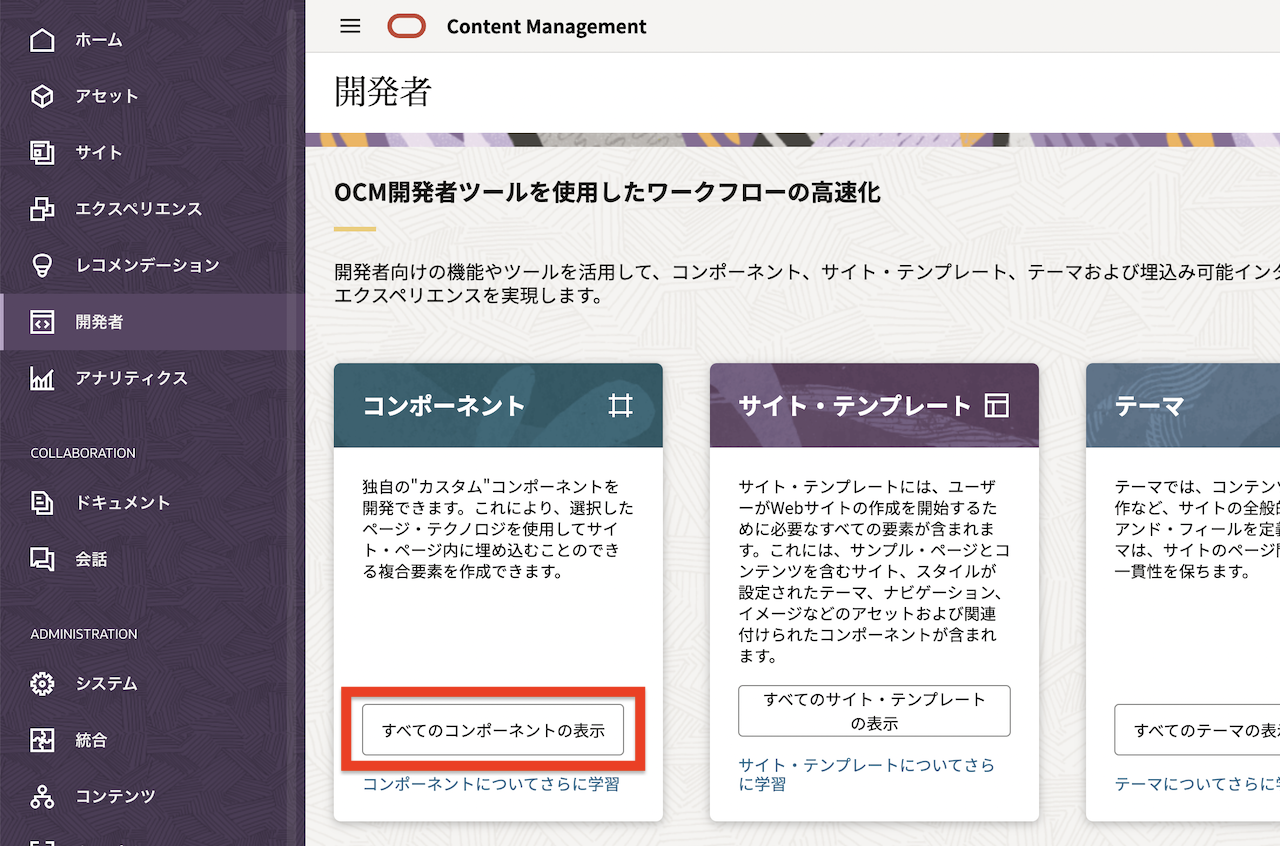Click the Content Management title text

(547, 27)
